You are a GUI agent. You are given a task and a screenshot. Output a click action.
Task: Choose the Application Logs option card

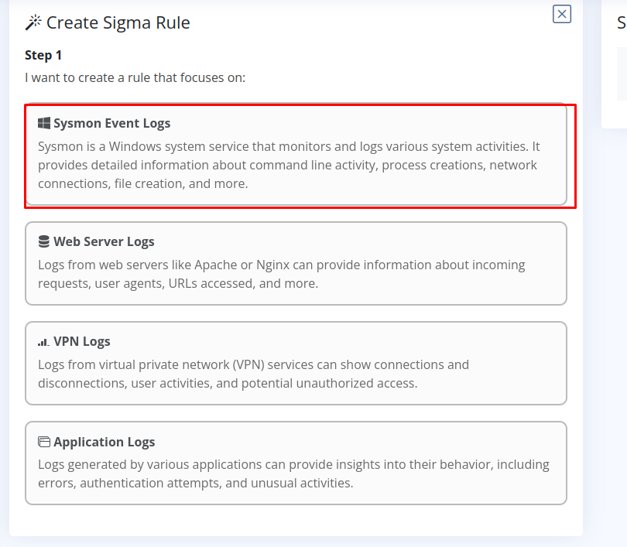[296, 463]
